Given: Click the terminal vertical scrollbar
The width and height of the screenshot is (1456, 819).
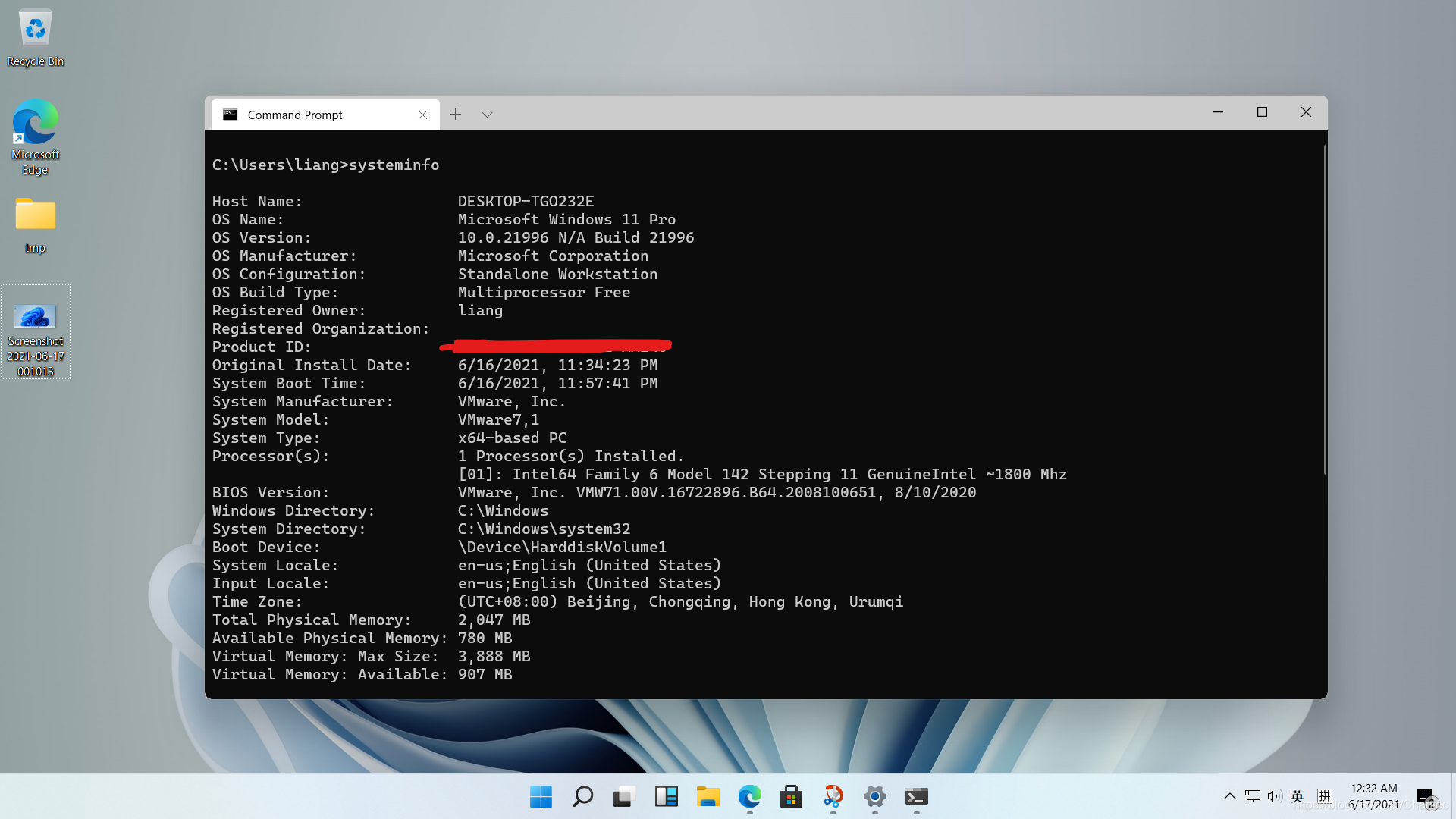Looking at the screenshot, I should point(1324,311).
